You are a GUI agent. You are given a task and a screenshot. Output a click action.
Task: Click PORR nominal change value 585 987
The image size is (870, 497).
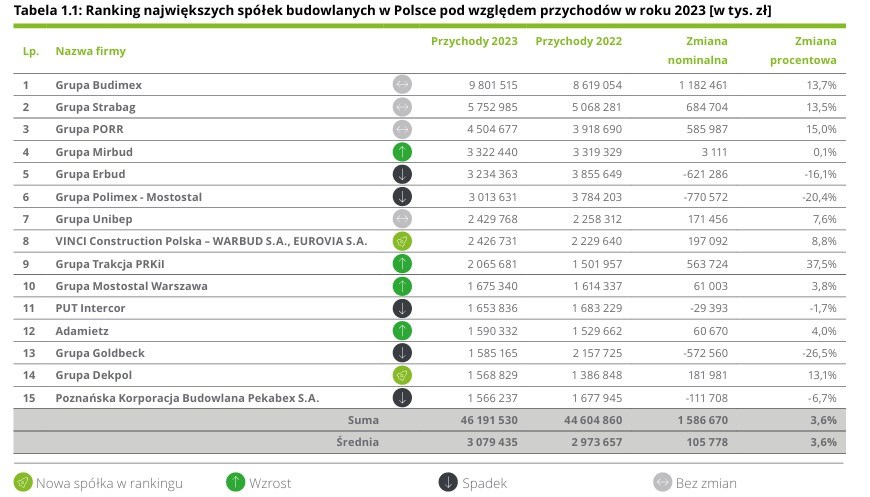[706, 129]
